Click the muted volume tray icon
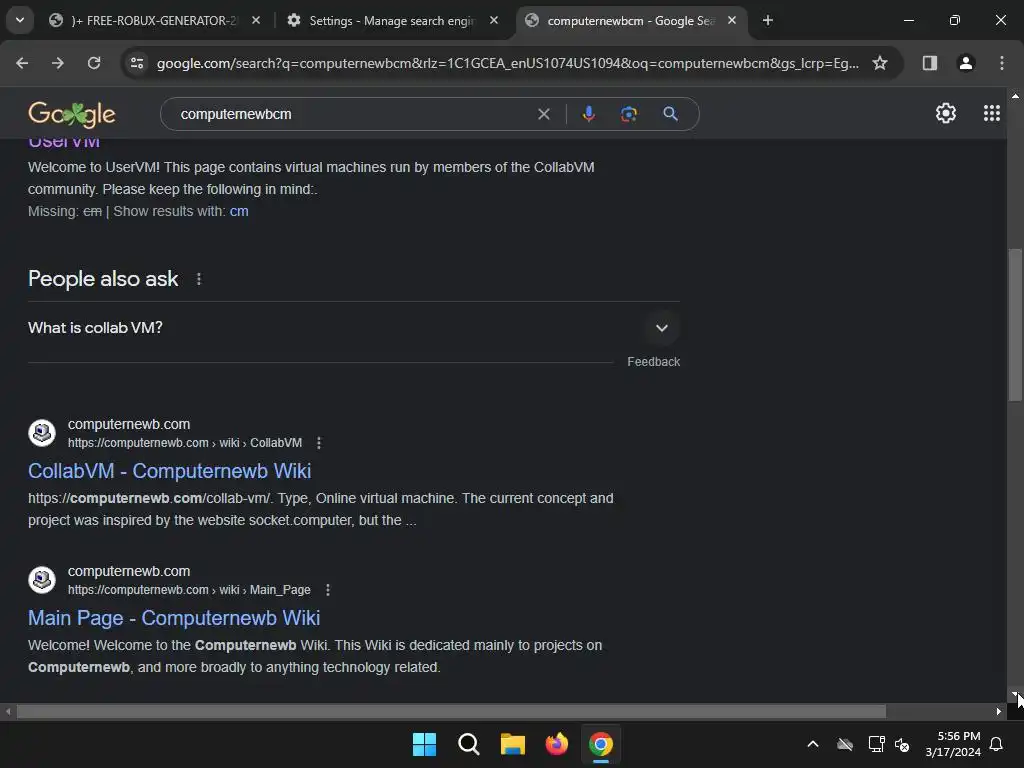The width and height of the screenshot is (1024, 768). [x=902, y=744]
